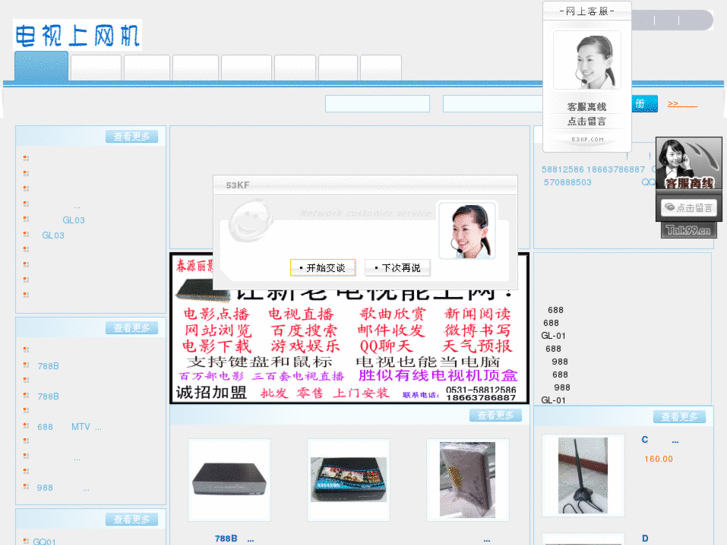The image size is (727, 545).
Task: Click 查看更多 above the center product thumbnails
Action: tap(496, 416)
